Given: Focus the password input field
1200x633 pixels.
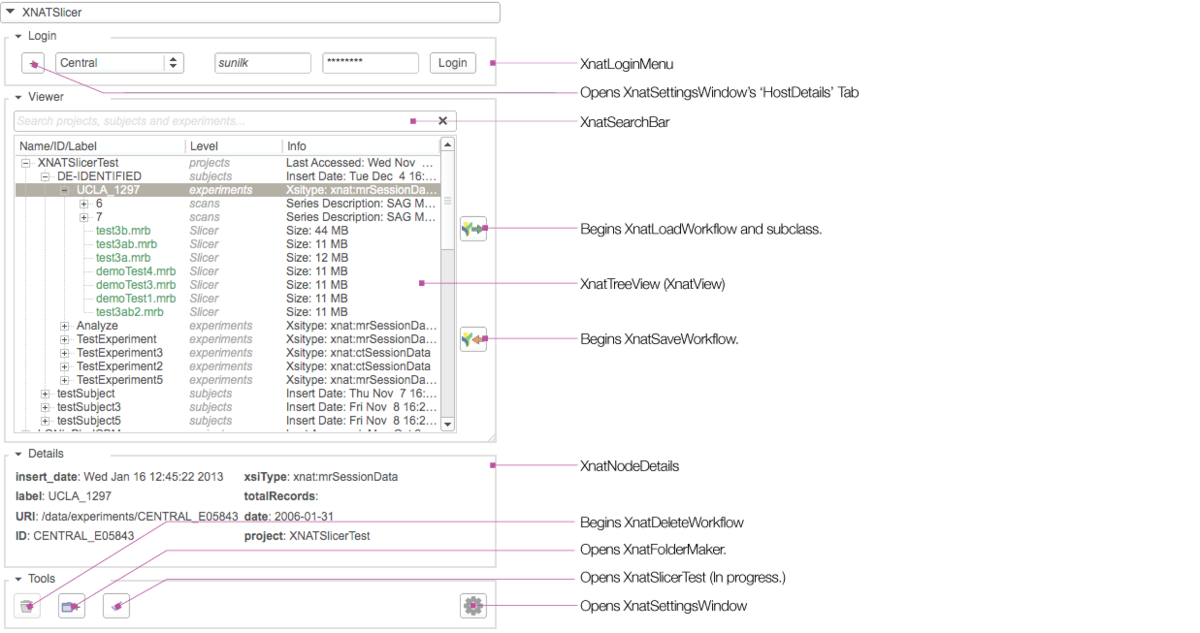Looking at the screenshot, I should coord(370,62).
